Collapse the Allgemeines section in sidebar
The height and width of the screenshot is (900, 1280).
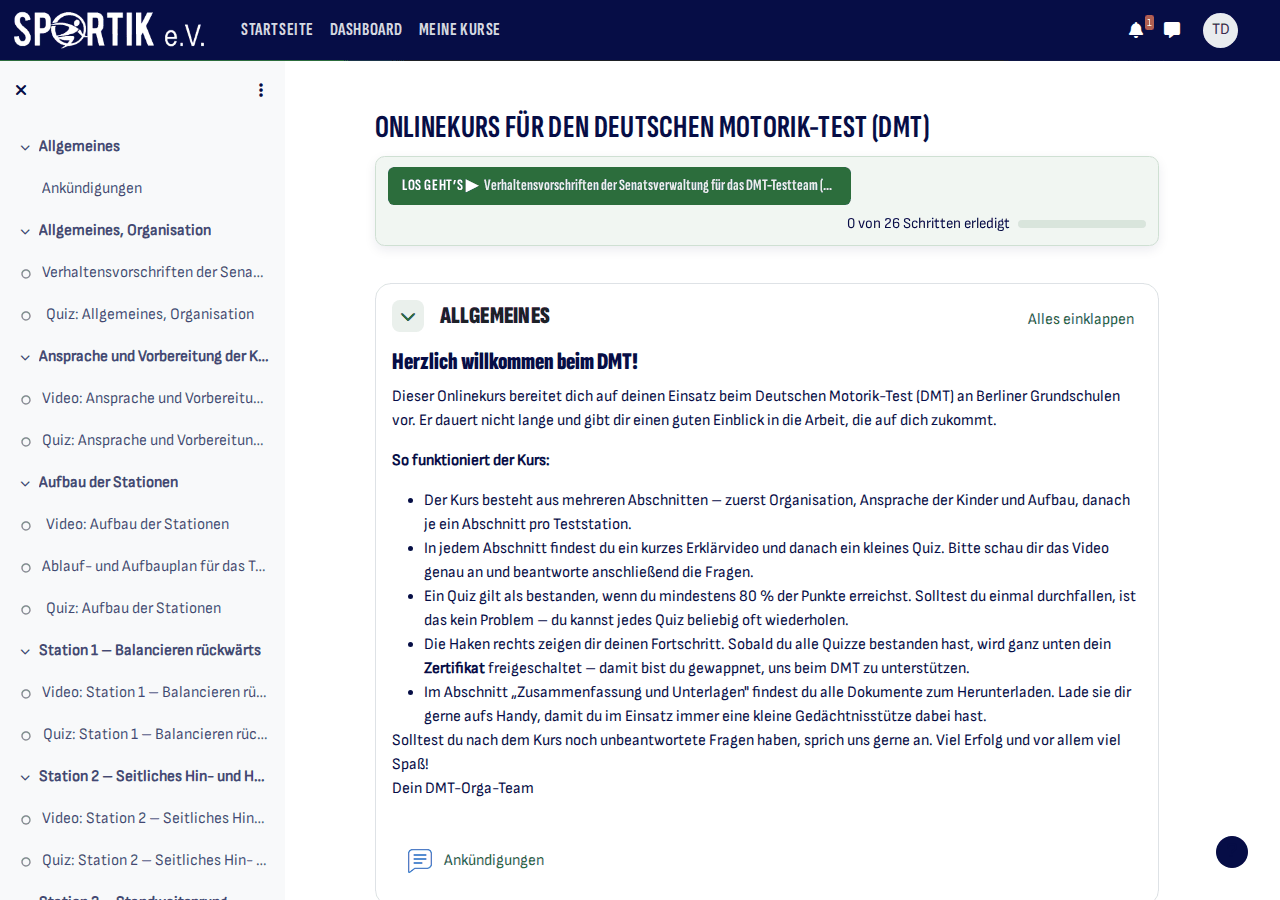tap(25, 147)
